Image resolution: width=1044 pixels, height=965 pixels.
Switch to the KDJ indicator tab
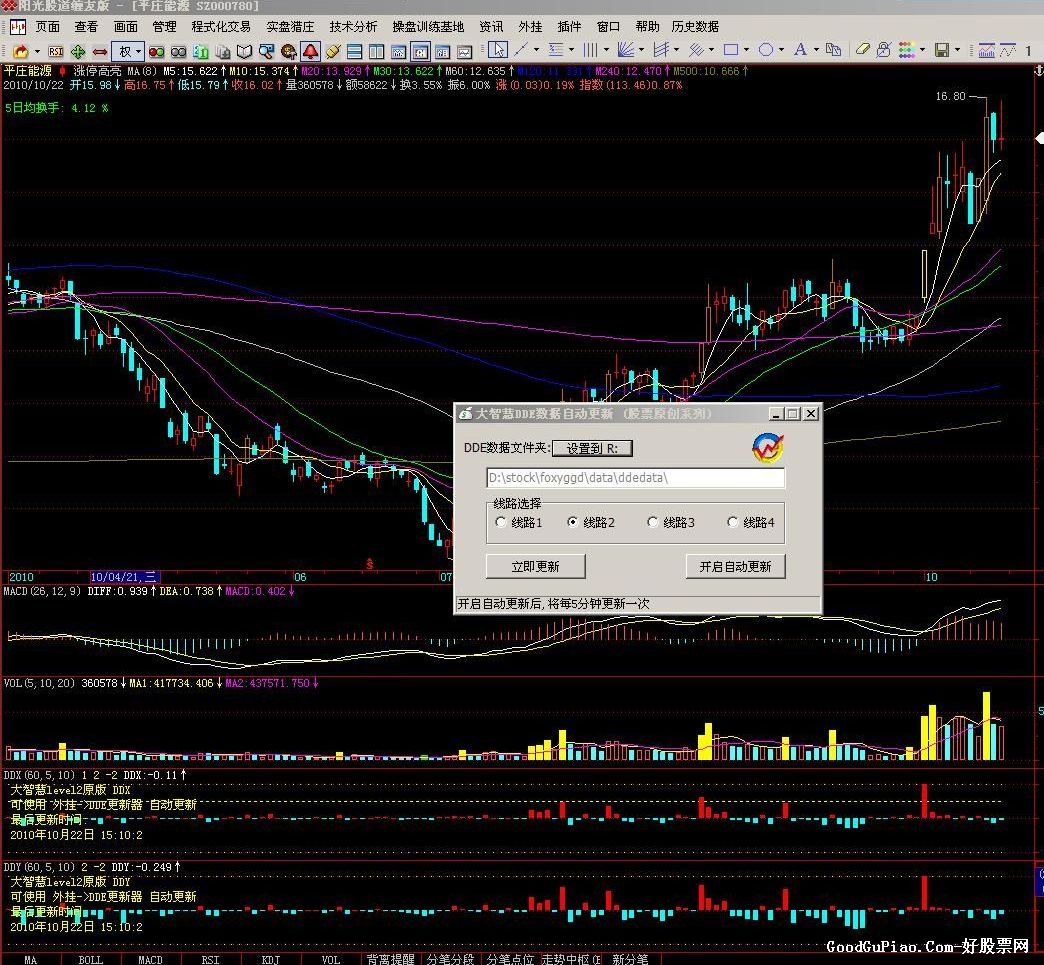(x=270, y=960)
